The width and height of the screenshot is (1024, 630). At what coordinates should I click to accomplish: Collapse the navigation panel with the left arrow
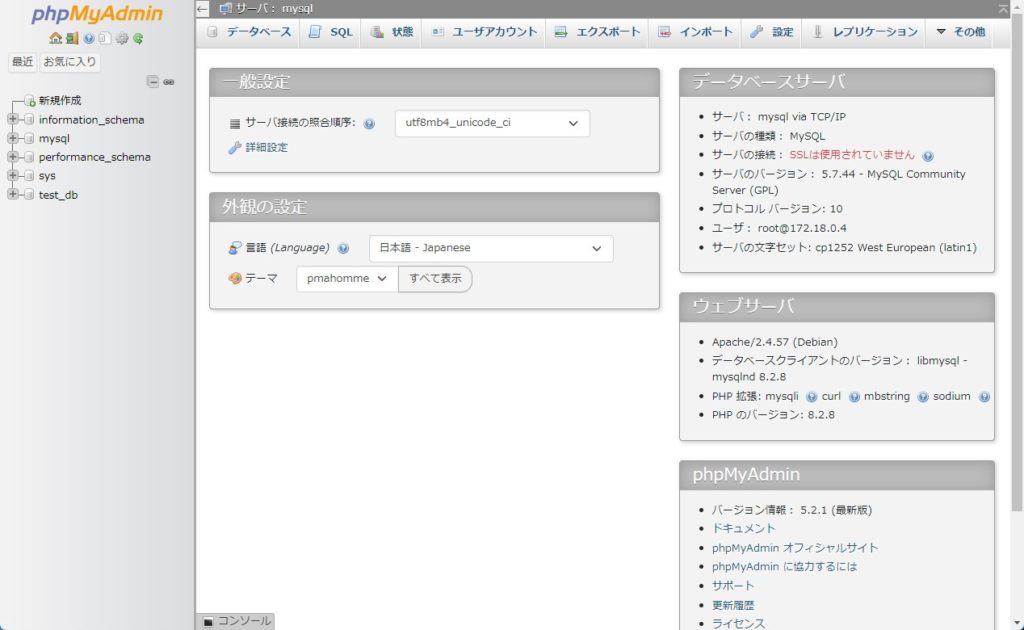pyautogui.click(x=202, y=9)
